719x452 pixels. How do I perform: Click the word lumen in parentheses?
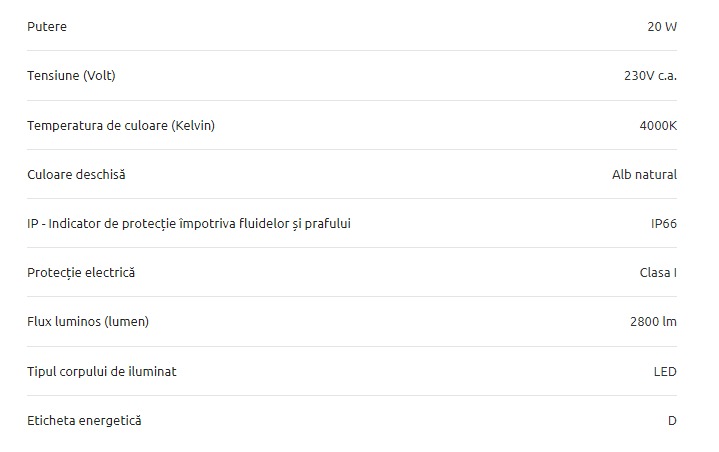point(127,322)
